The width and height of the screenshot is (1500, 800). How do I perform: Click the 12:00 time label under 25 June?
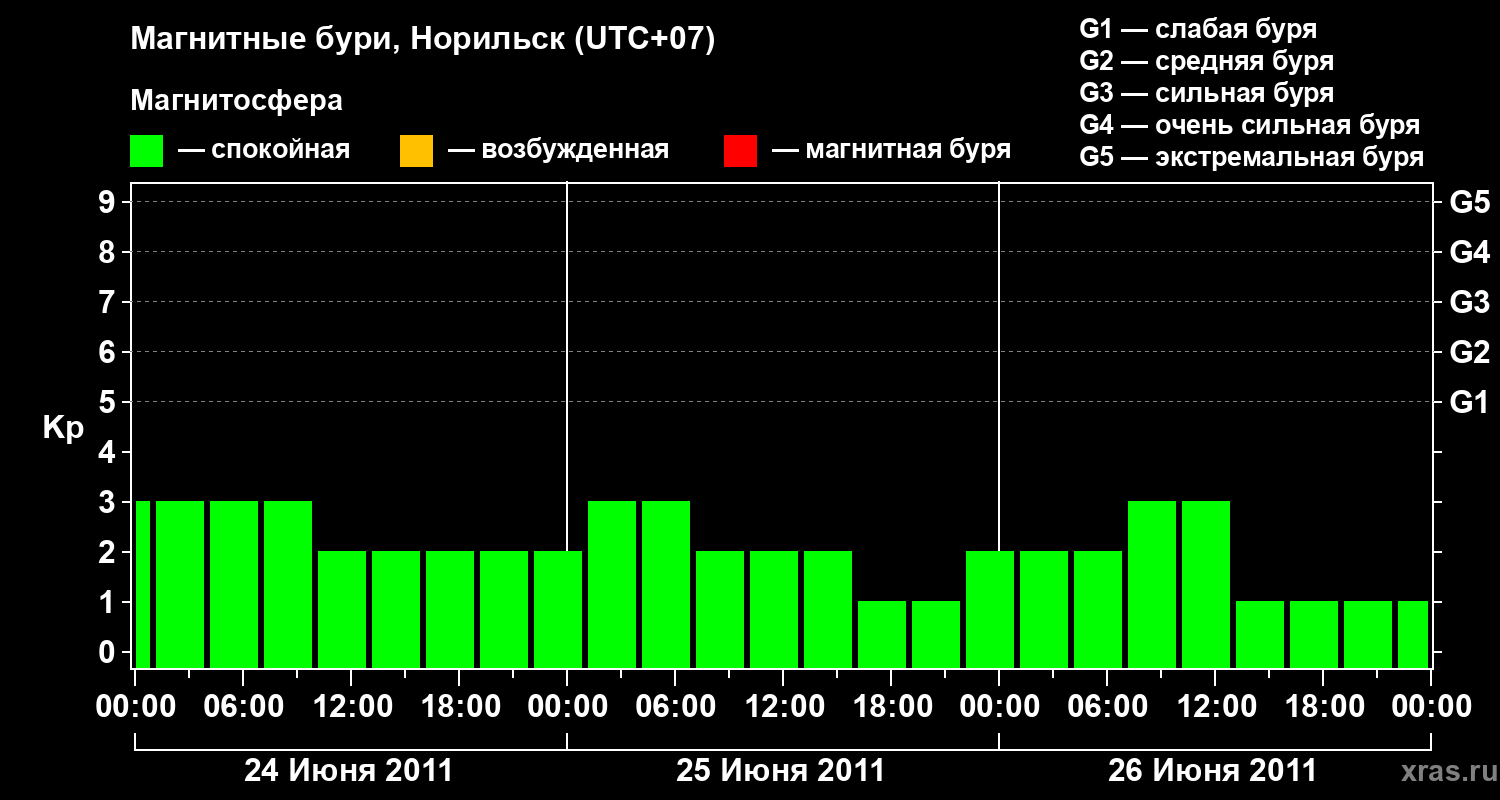point(783,707)
